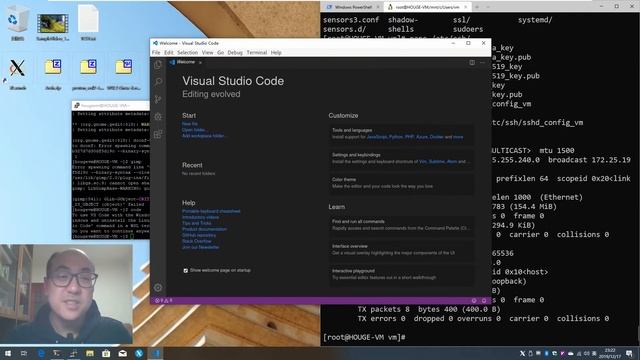Screen dimensions: 640x360
Task: Click the Open folder link
Action: (x=194, y=130)
